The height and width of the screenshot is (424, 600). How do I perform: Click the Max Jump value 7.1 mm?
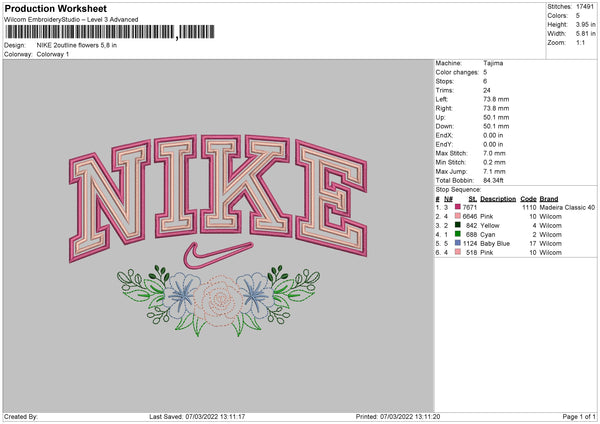[x=494, y=171]
